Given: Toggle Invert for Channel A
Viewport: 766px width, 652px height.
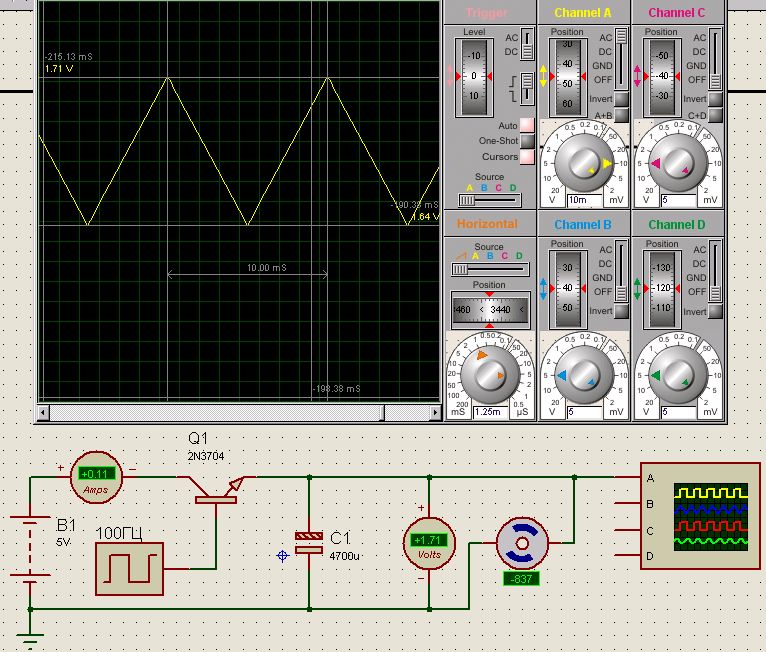Looking at the screenshot, I should (621, 100).
